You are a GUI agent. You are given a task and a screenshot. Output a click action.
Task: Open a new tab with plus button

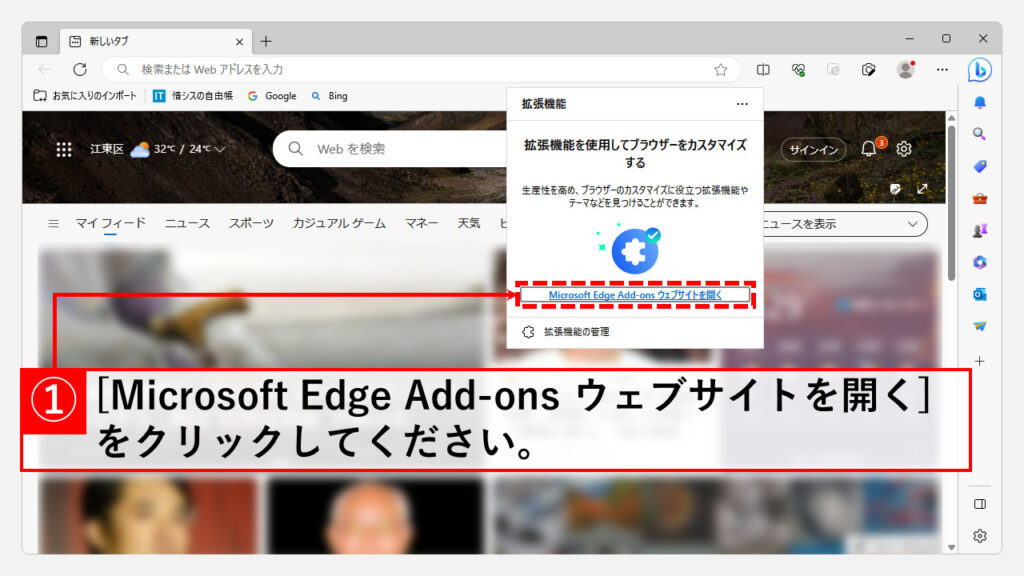click(x=266, y=42)
